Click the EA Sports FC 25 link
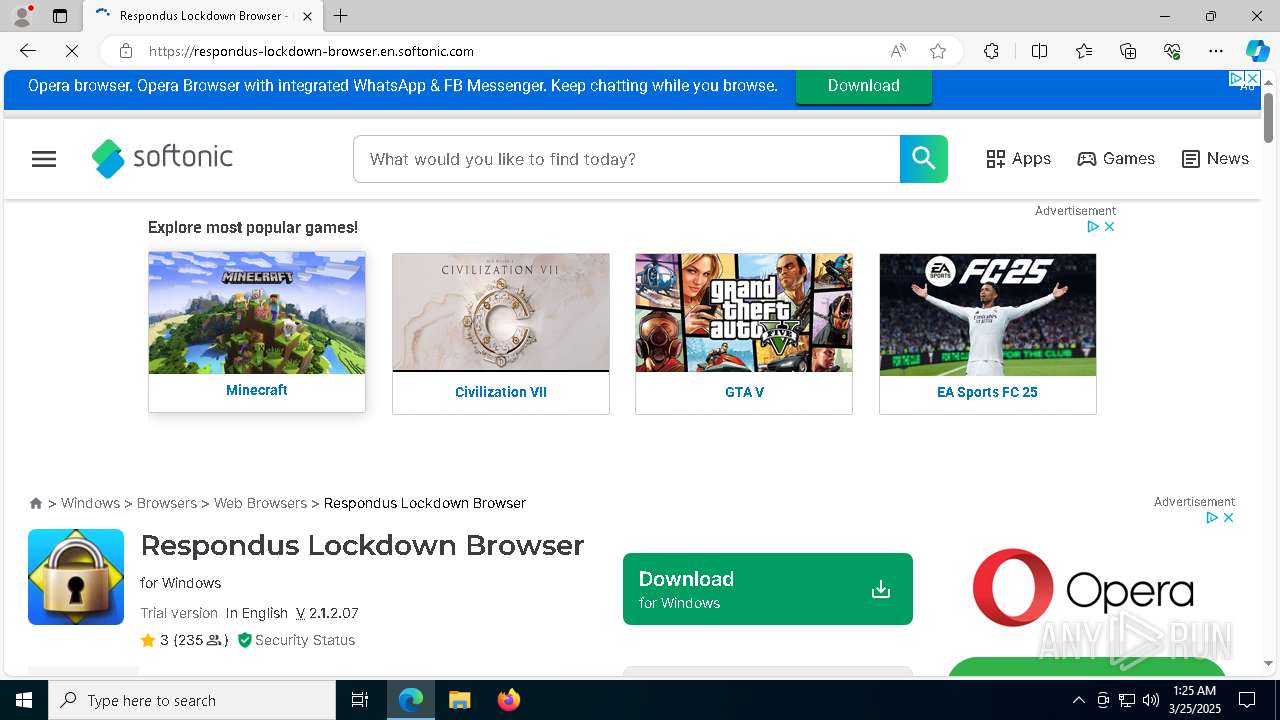The width and height of the screenshot is (1280, 720). point(988,392)
